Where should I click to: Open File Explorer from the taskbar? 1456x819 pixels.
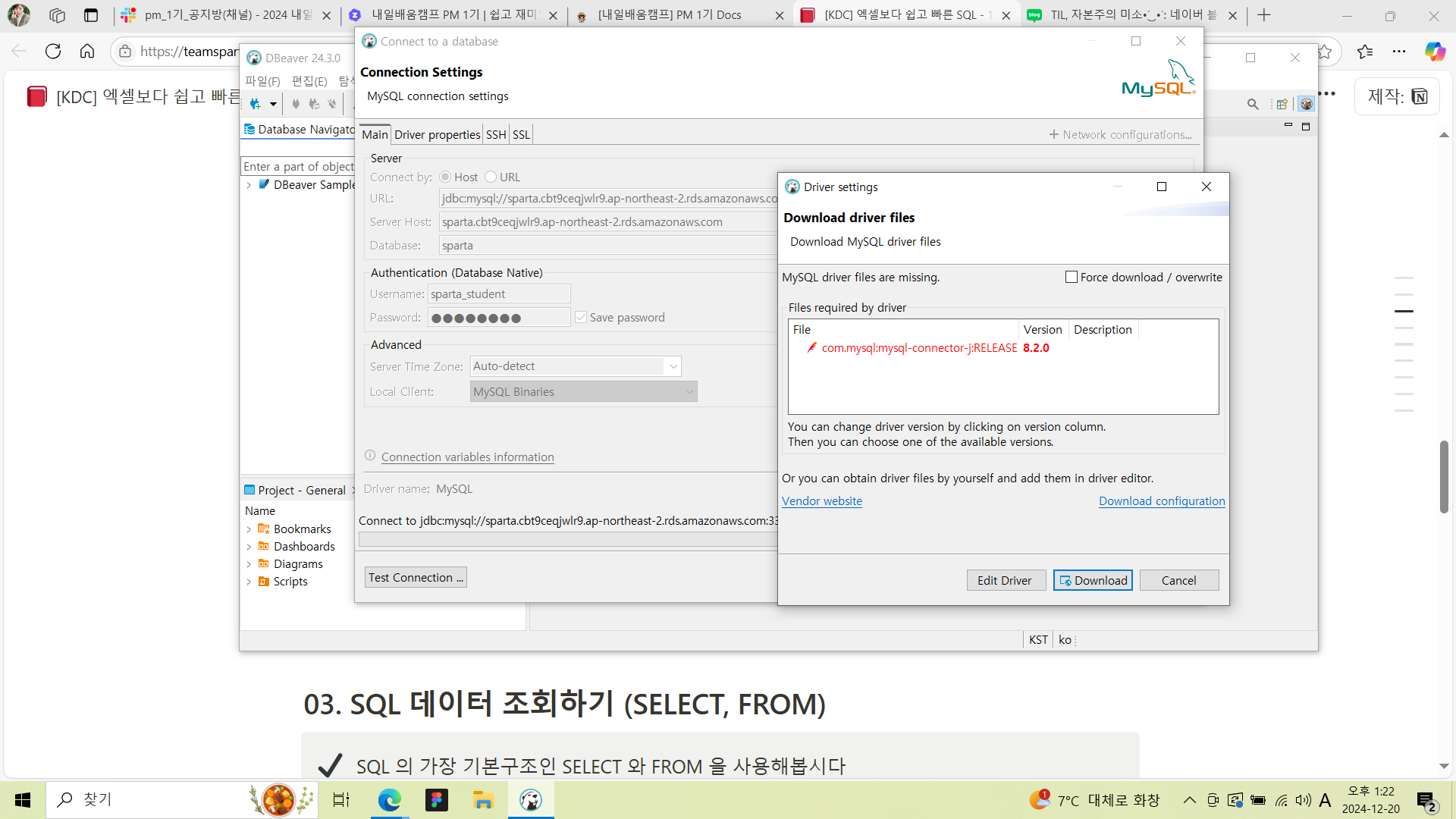483,800
